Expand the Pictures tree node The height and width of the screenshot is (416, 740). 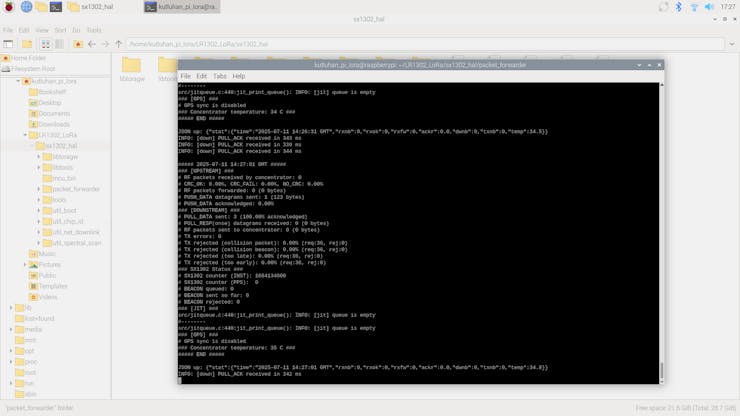tap(25, 264)
